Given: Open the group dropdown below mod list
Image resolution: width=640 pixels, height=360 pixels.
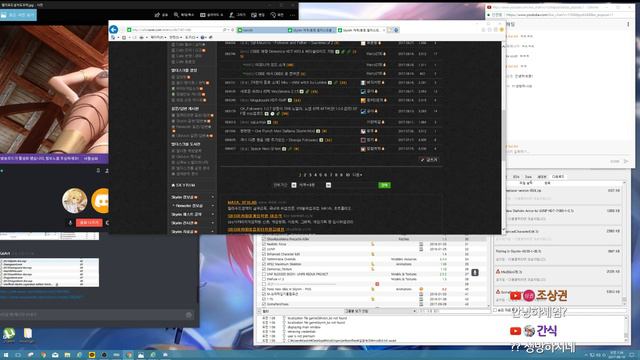Looking at the screenshot, I should pos(380,311).
